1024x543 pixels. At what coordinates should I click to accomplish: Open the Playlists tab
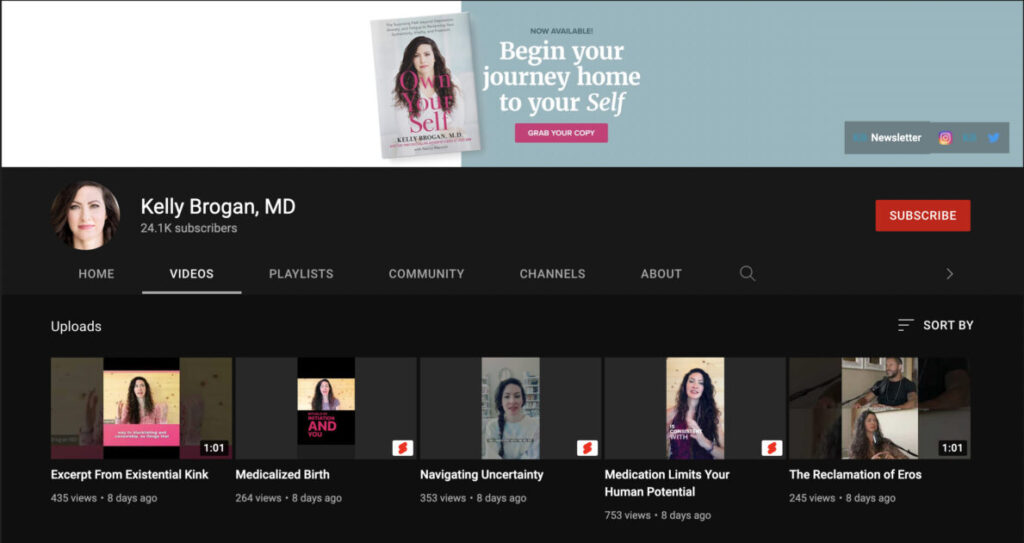(301, 274)
